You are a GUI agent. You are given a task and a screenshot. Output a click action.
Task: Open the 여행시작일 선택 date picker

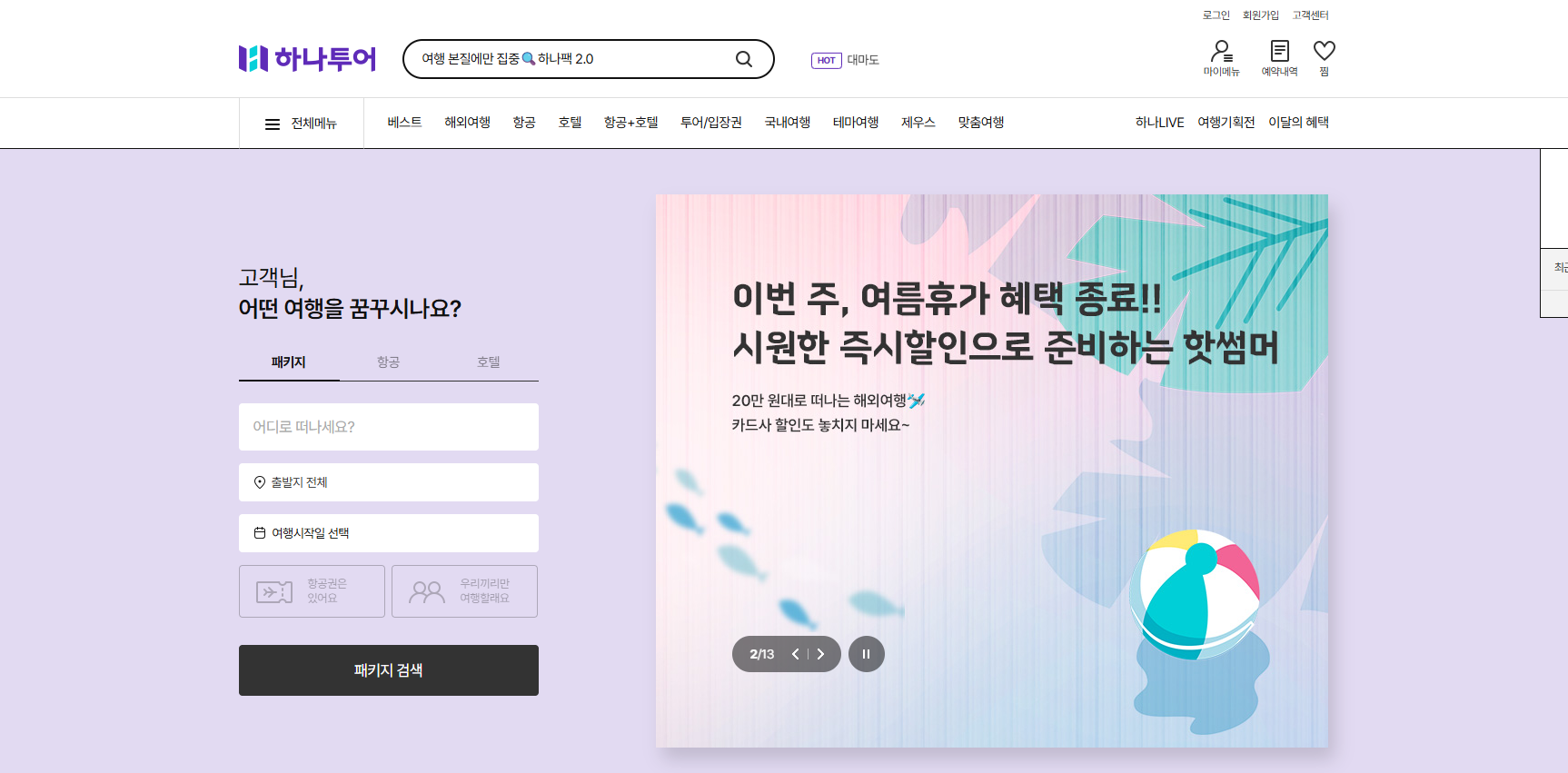click(389, 533)
